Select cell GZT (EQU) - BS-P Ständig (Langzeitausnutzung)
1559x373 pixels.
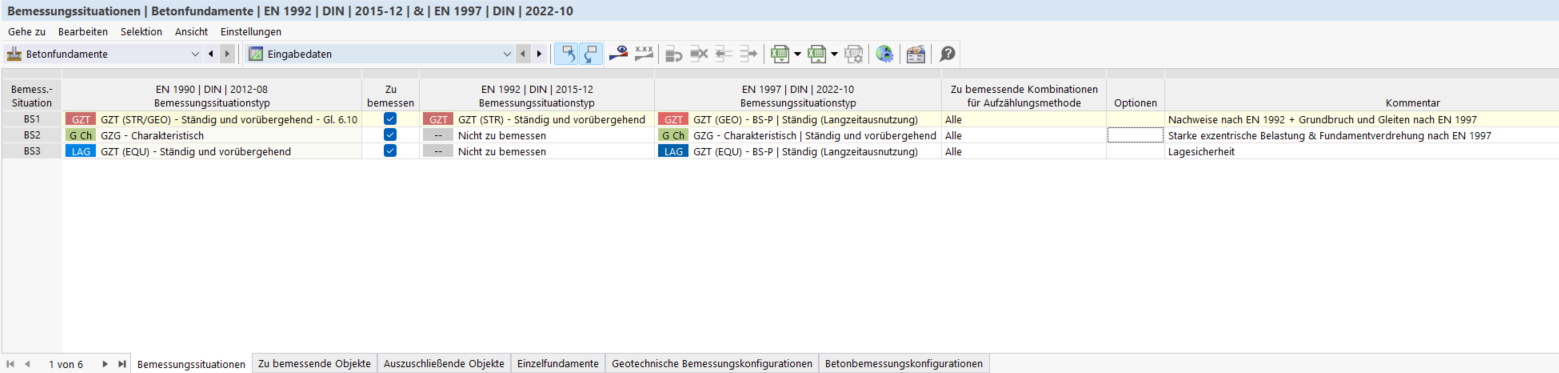[x=798, y=151]
